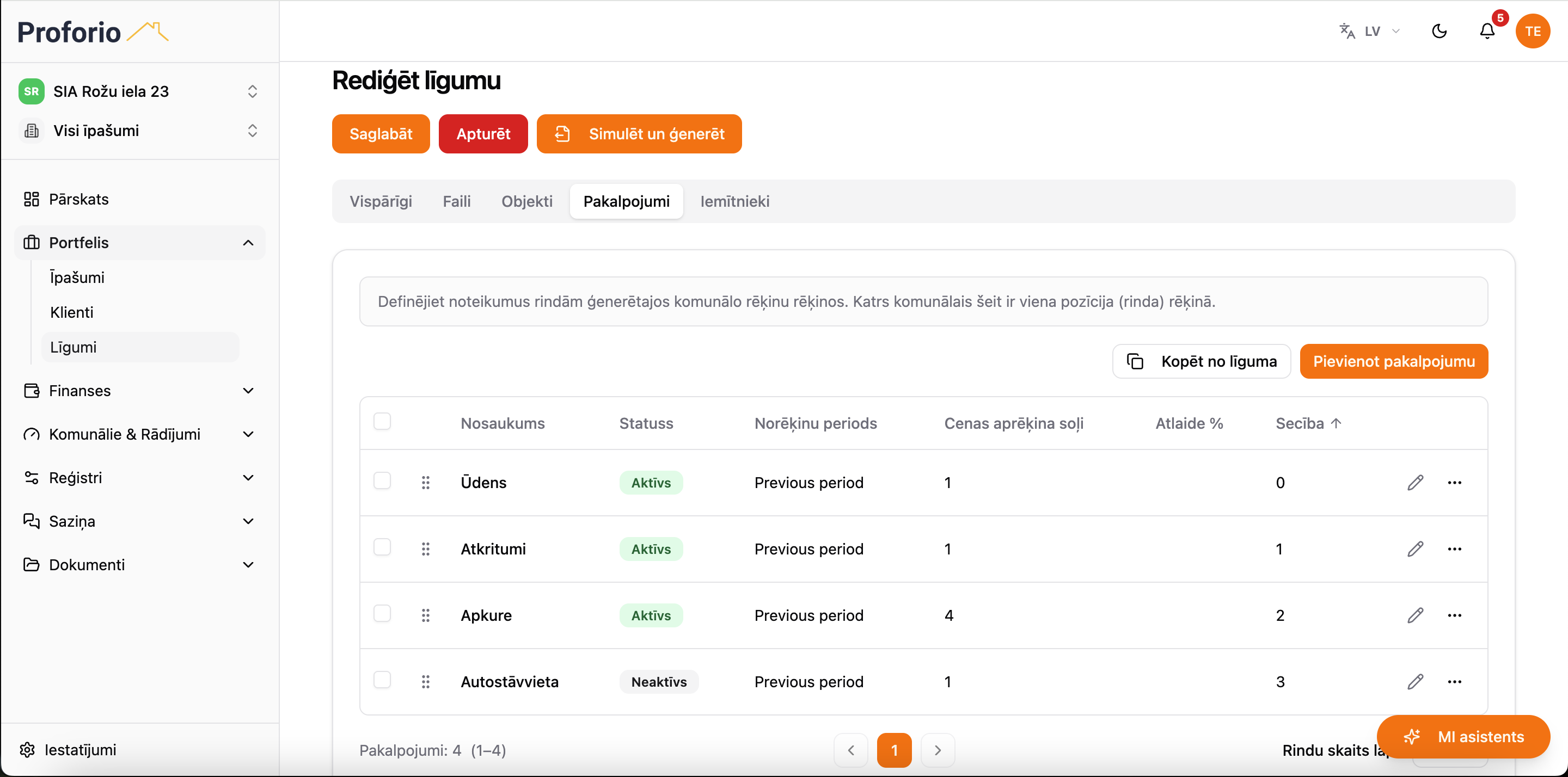The height and width of the screenshot is (777, 1568).
Task: Edit the Autostāvvieta service pencil icon
Action: tap(1415, 681)
